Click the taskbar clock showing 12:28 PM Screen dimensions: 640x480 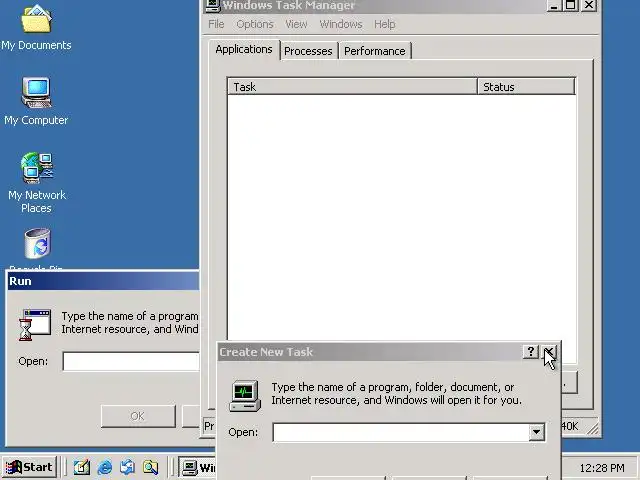pos(602,468)
